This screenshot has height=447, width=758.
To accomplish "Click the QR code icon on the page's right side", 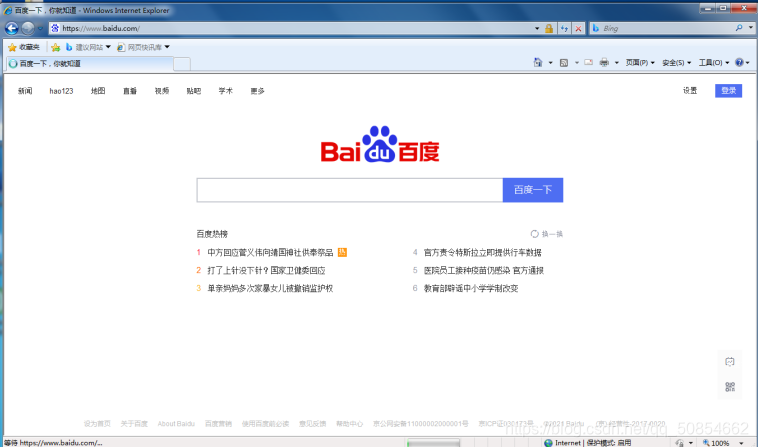I will (x=730, y=387).
